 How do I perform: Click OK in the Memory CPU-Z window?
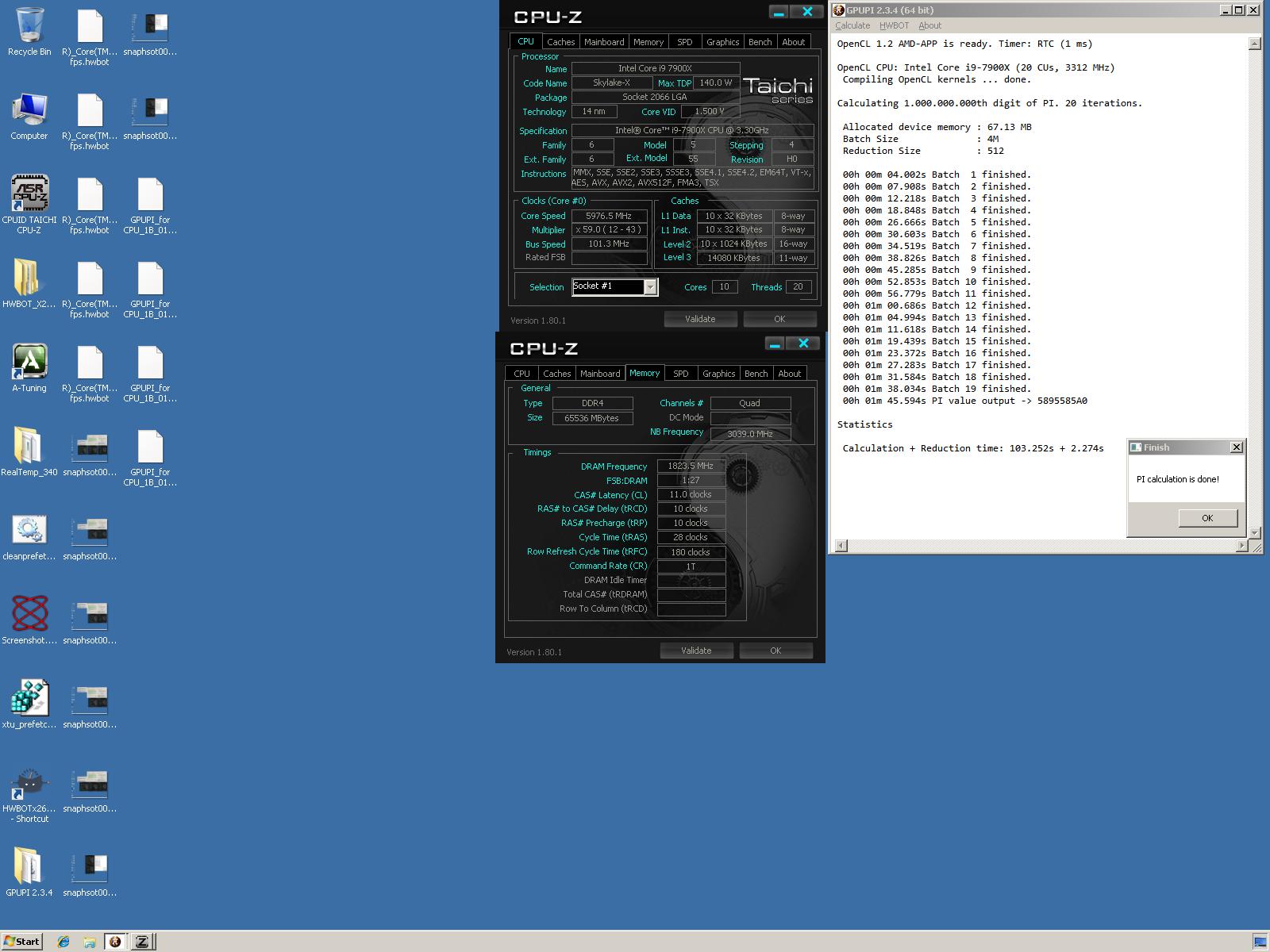tap(775, 651)
